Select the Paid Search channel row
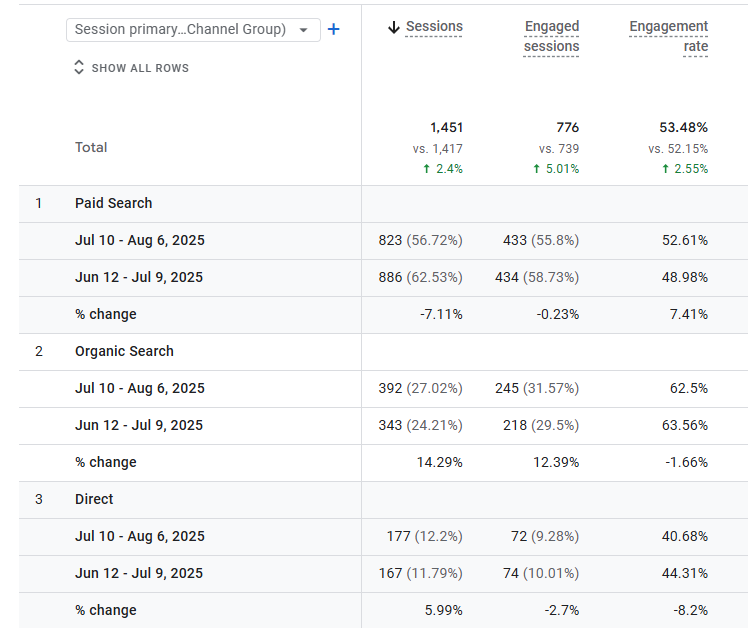This screenshot has width=748, height=628. click(x=114, y=203)
